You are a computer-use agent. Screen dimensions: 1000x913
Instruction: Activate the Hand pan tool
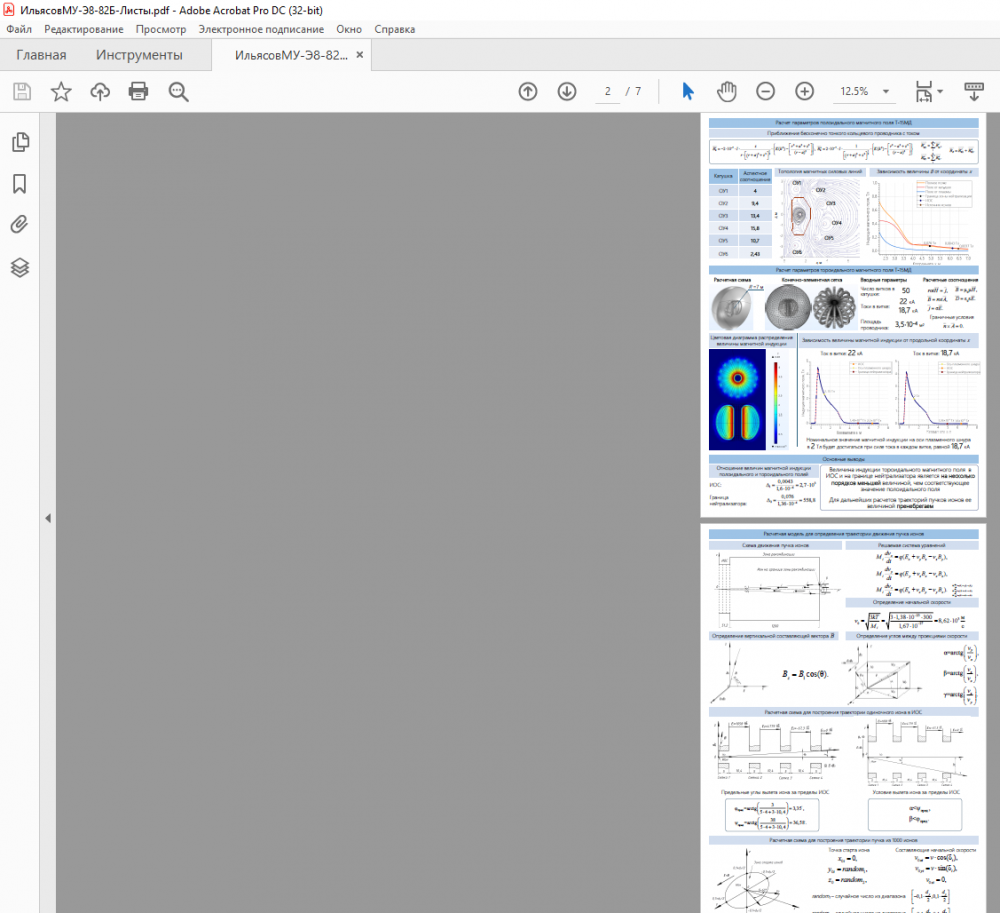727,91
